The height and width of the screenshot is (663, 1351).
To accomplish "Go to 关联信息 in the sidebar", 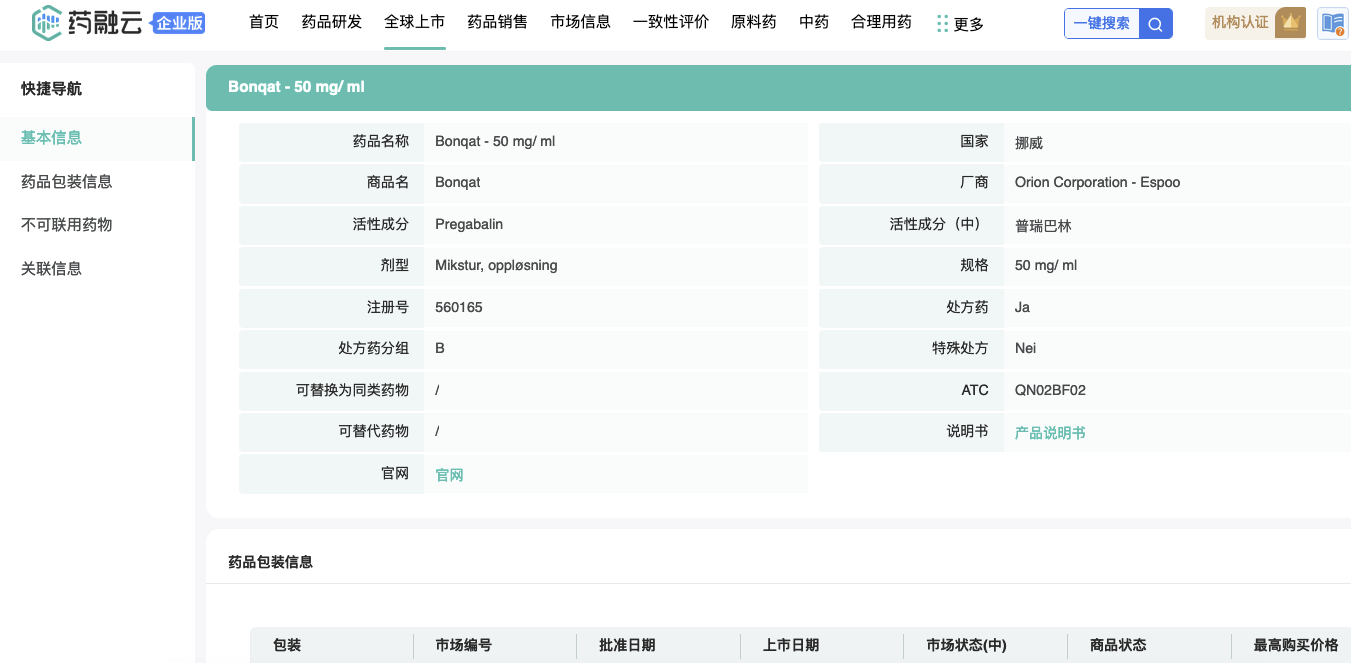I will (x=51, y=269).
